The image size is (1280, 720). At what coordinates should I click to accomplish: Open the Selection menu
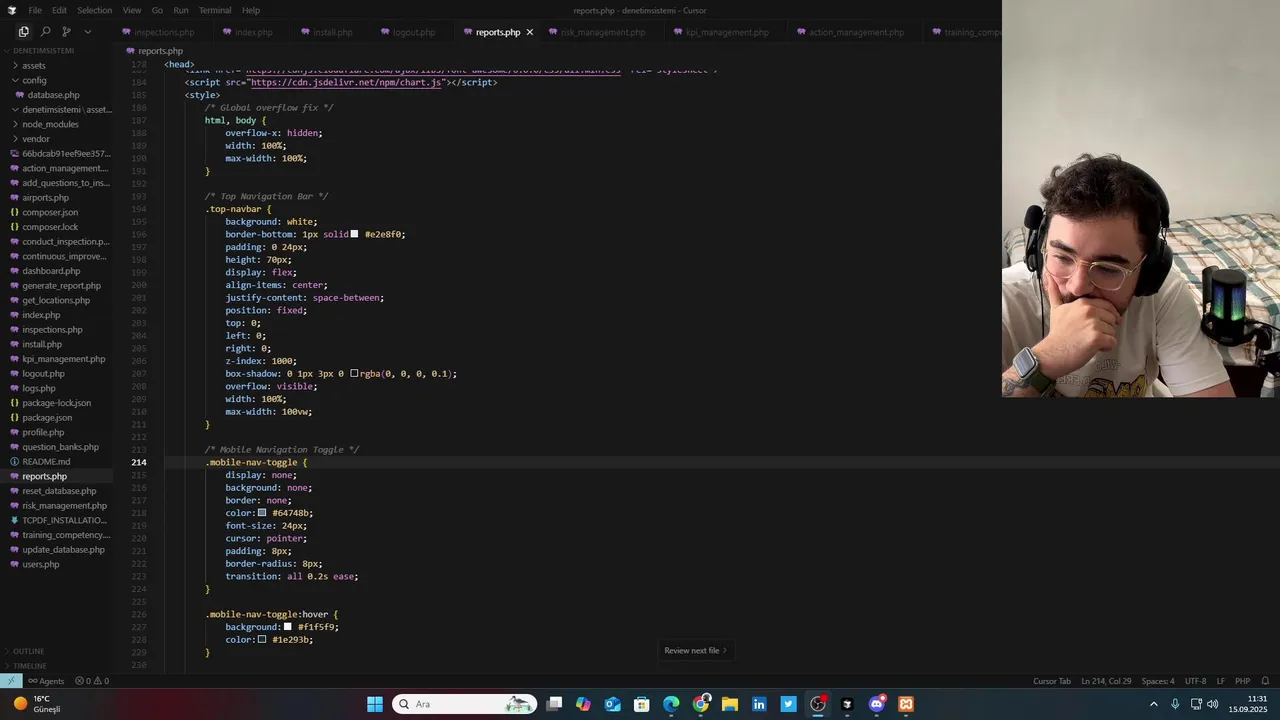(94, 10)
